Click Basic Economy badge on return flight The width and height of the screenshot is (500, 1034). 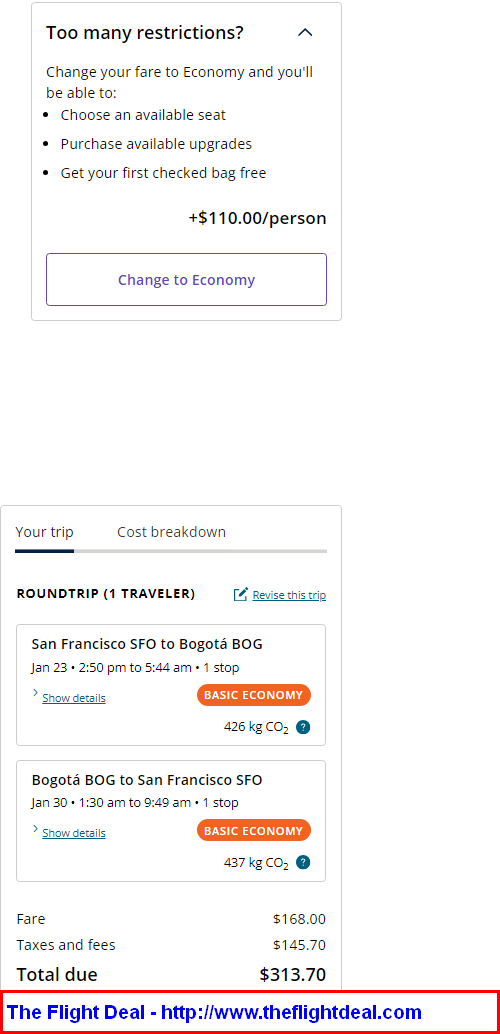point(253,830)
